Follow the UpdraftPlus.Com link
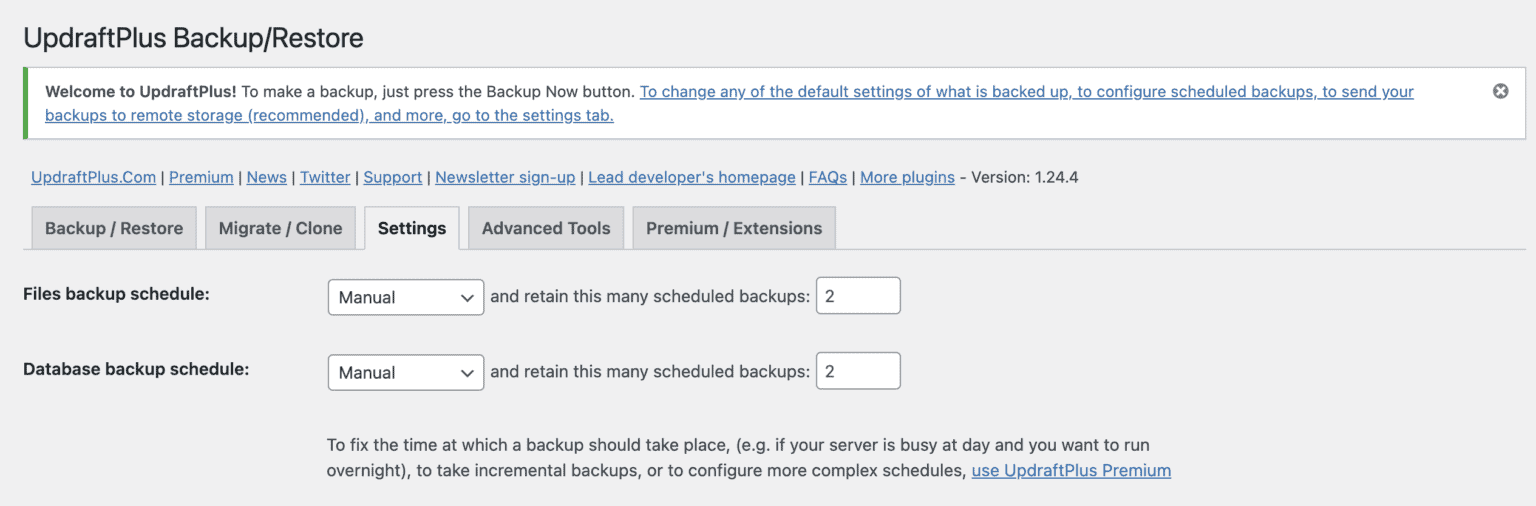 pyautogui.click(x=93, y=177)
